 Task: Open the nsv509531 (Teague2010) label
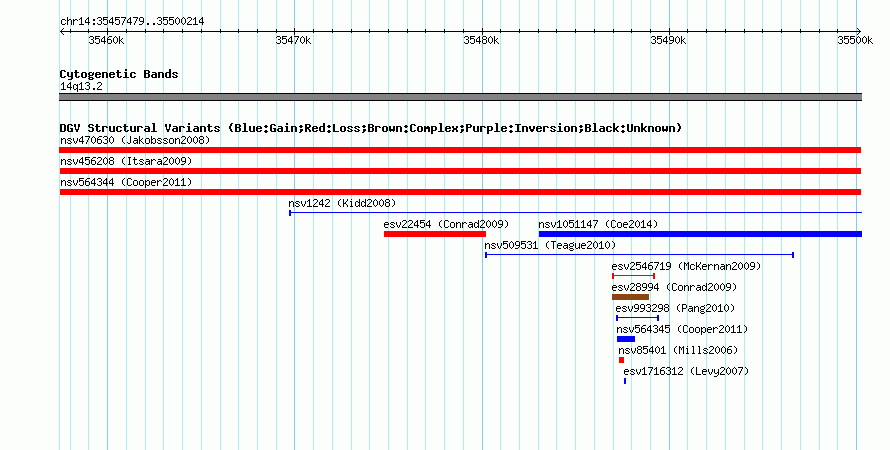[x=550, y=245]
